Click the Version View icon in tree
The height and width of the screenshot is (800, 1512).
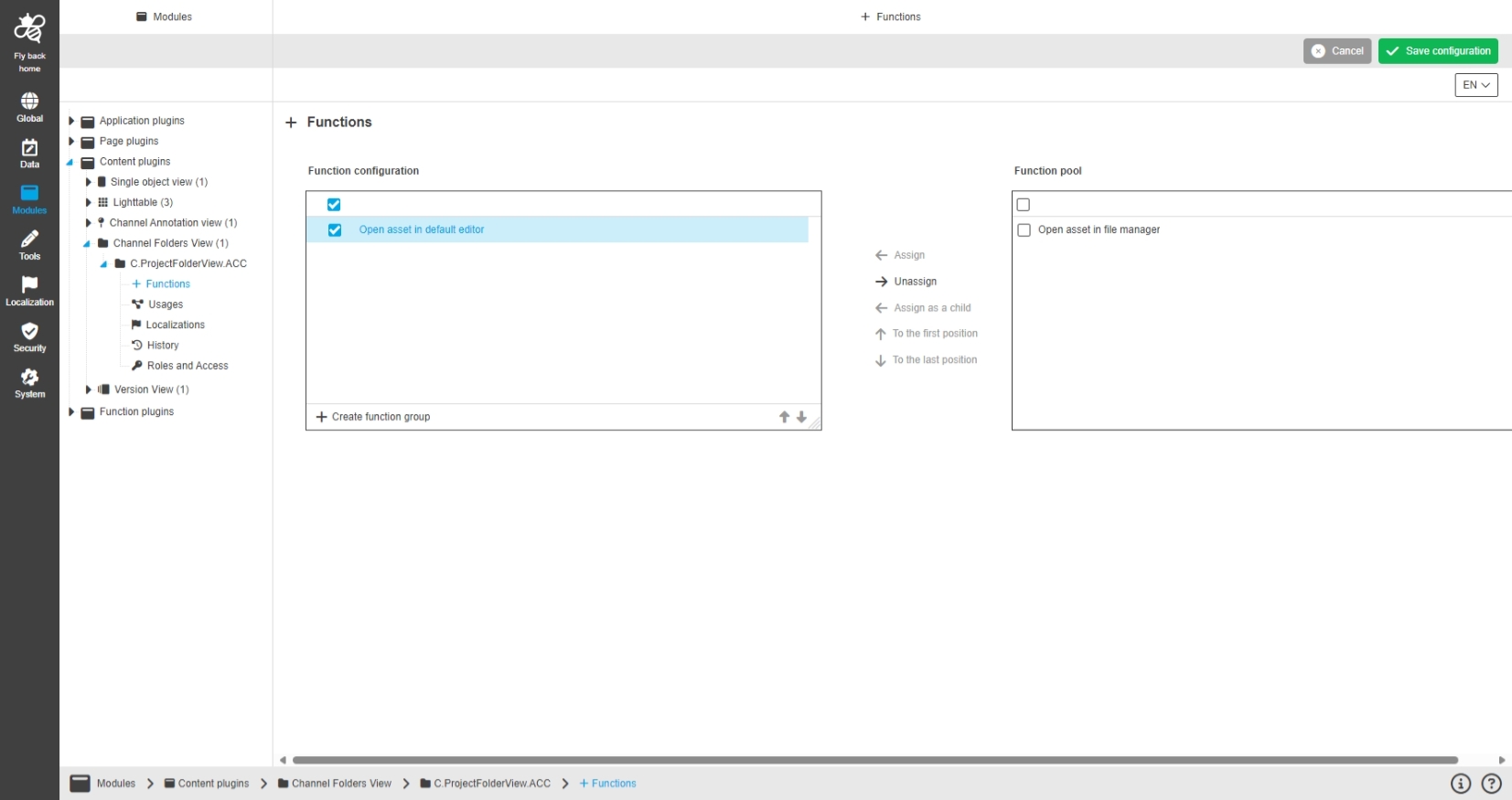[103, 389]
